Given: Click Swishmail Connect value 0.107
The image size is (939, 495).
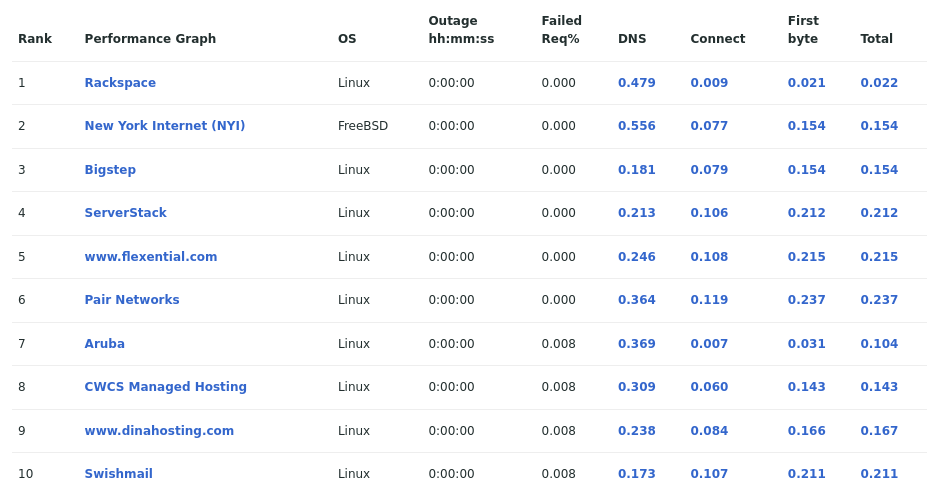Looking at the screenshot, I should (x=709, y=473).
